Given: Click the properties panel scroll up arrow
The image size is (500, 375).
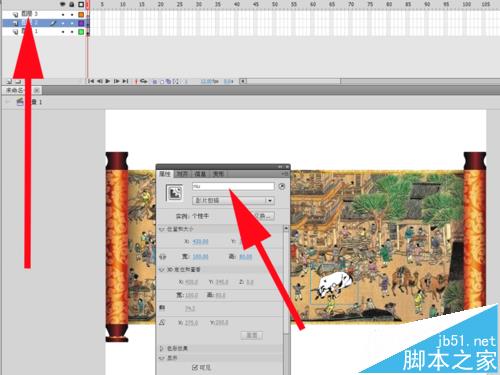Looking at the screenshot, I should (x=286, y=229).
